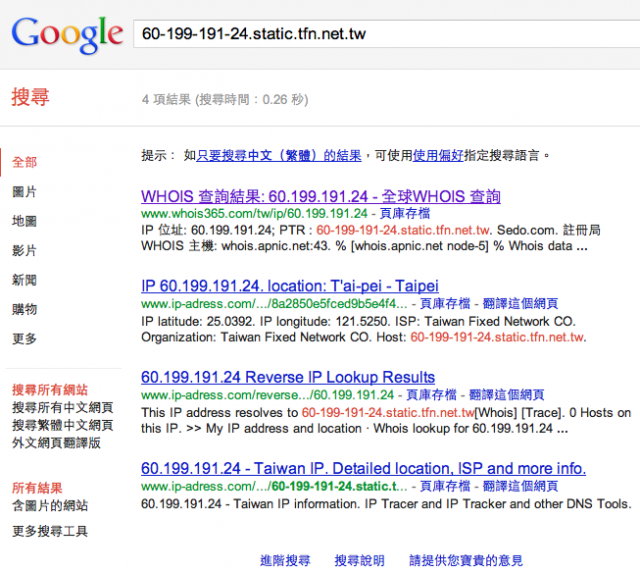This screenshot has width=640, height=573.
Task: Click 翻譯這個網頁 for Taiwan IP result
Action: [x=520, y=486]
